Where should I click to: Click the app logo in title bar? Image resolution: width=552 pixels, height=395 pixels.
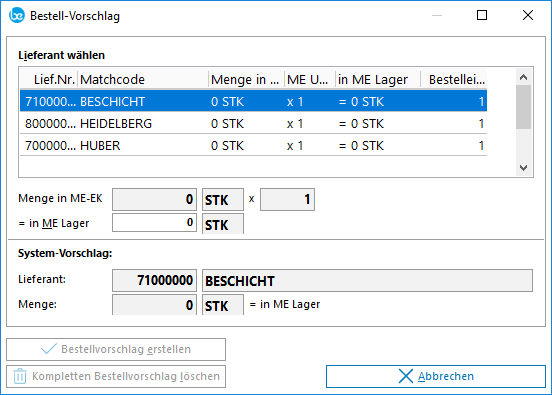(17, 15)
